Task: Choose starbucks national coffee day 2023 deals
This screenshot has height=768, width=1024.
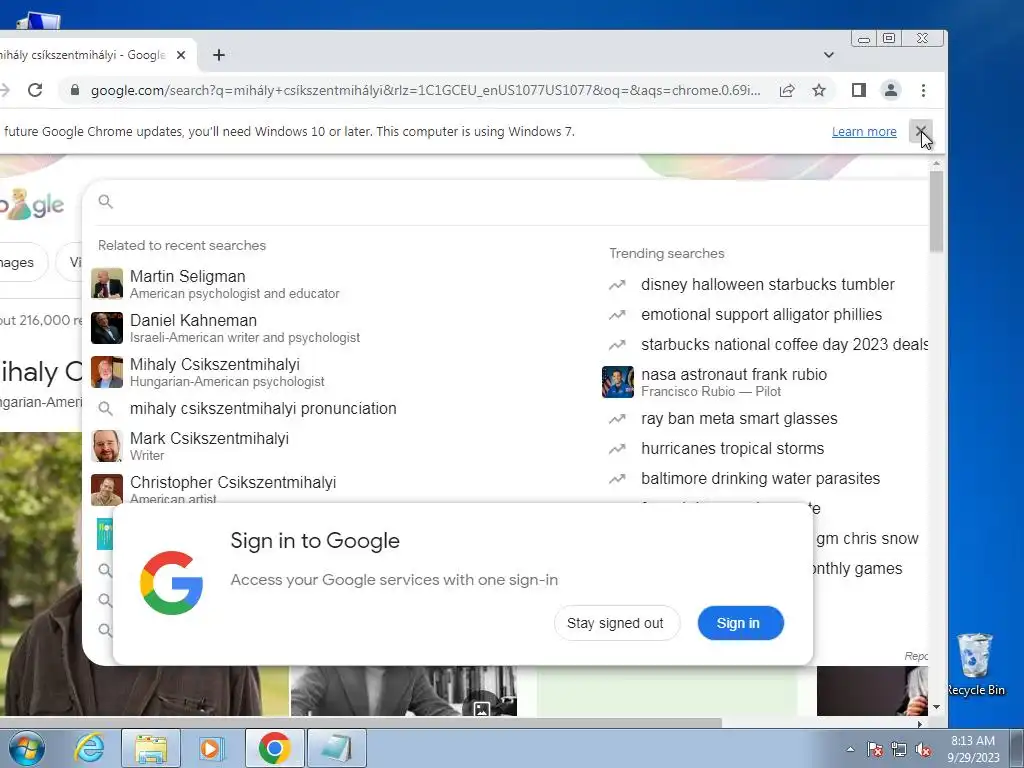Action: pos(784,344)
